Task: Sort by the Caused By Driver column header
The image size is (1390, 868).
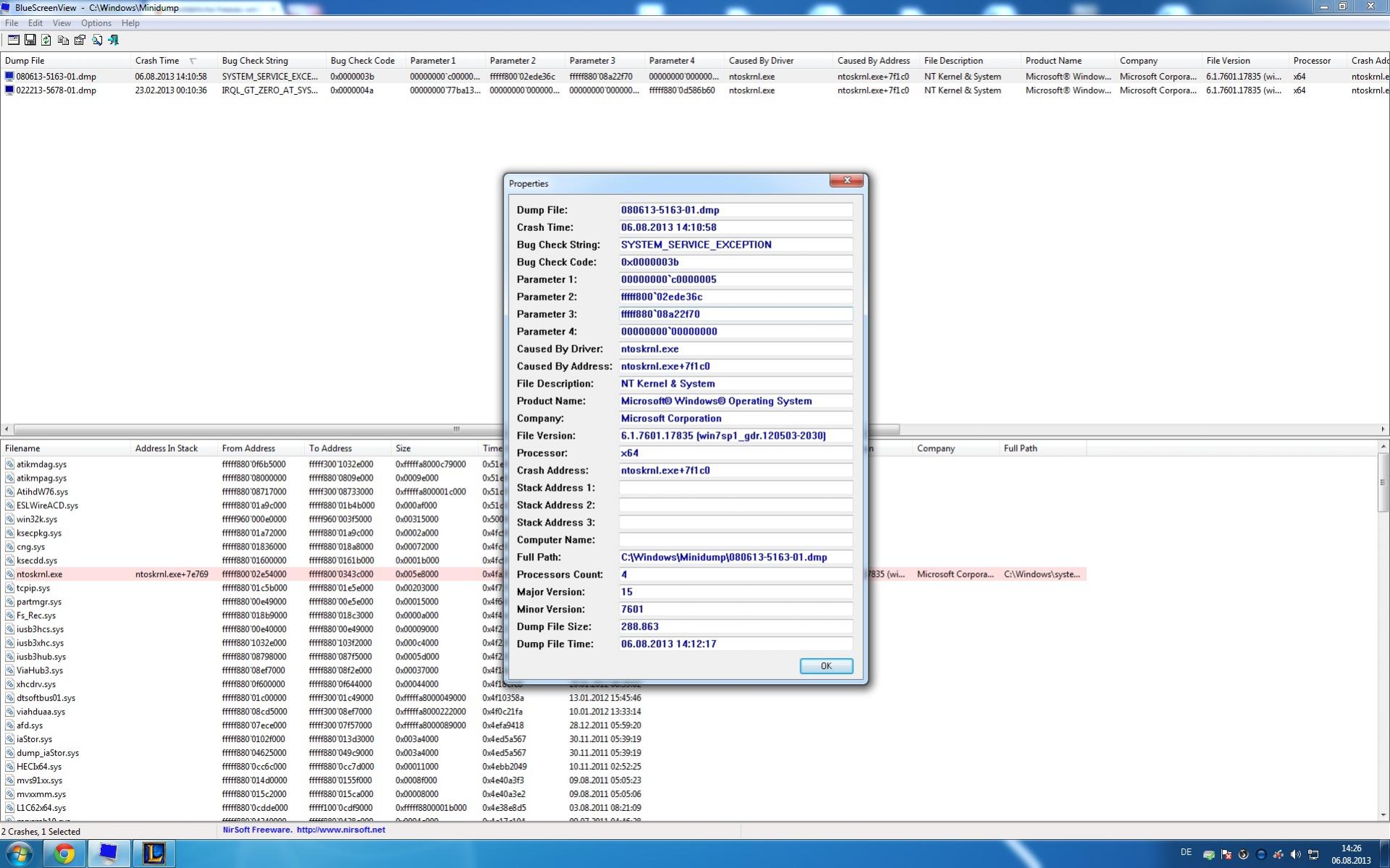Action: (x=779, y=61)
